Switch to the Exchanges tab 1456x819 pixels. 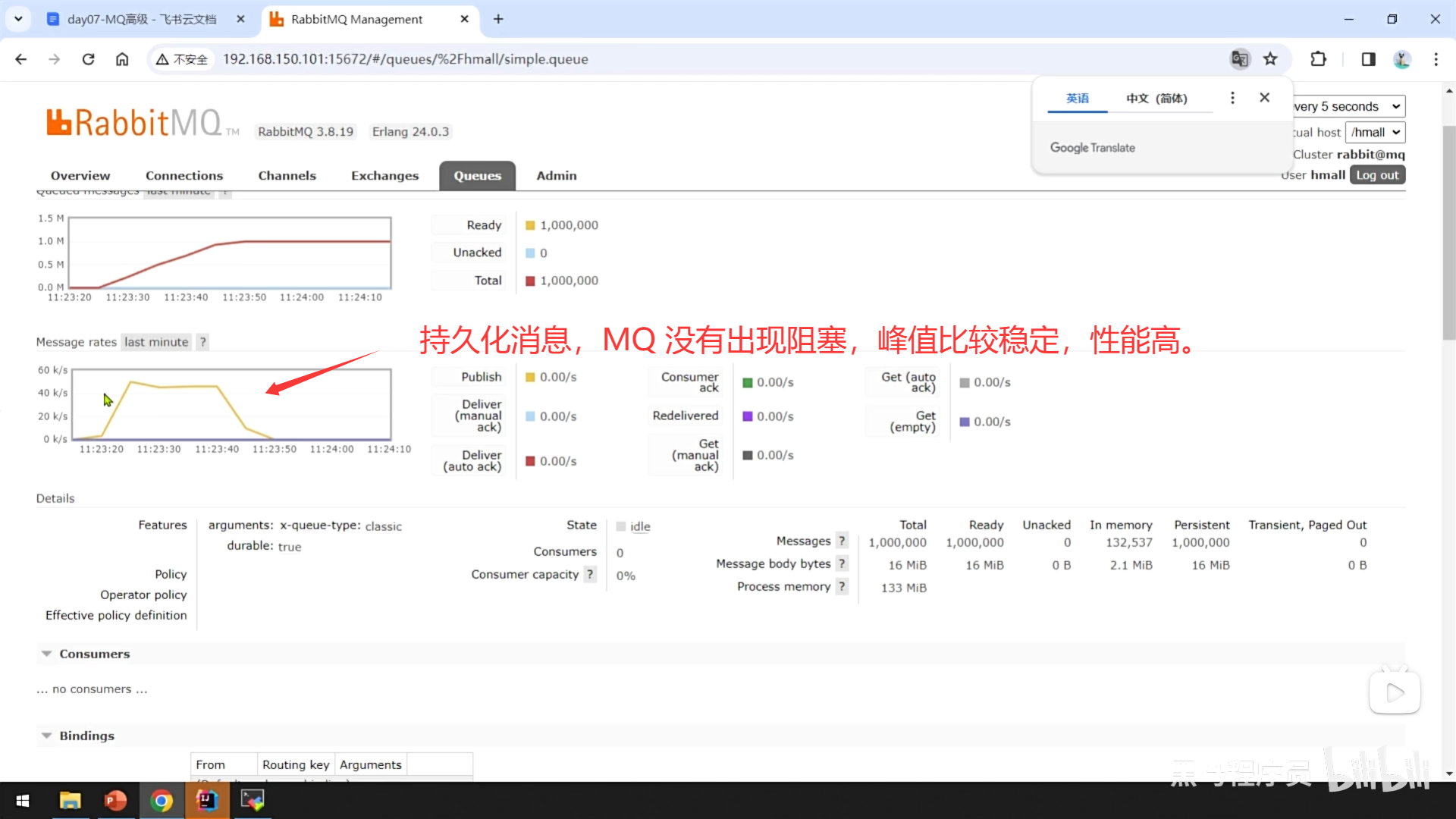384,175
